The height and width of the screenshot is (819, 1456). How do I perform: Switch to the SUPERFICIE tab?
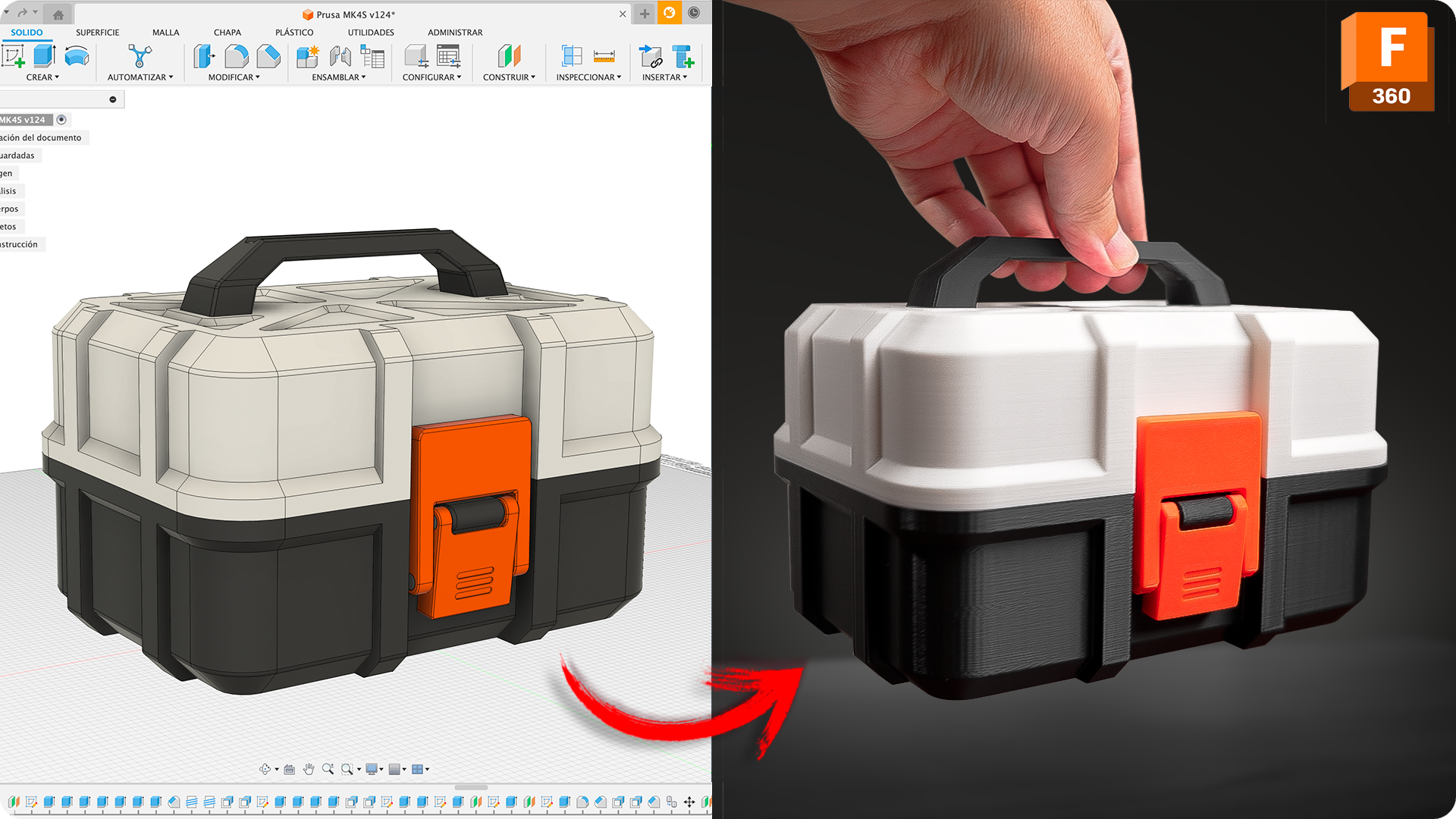point(97,33)
